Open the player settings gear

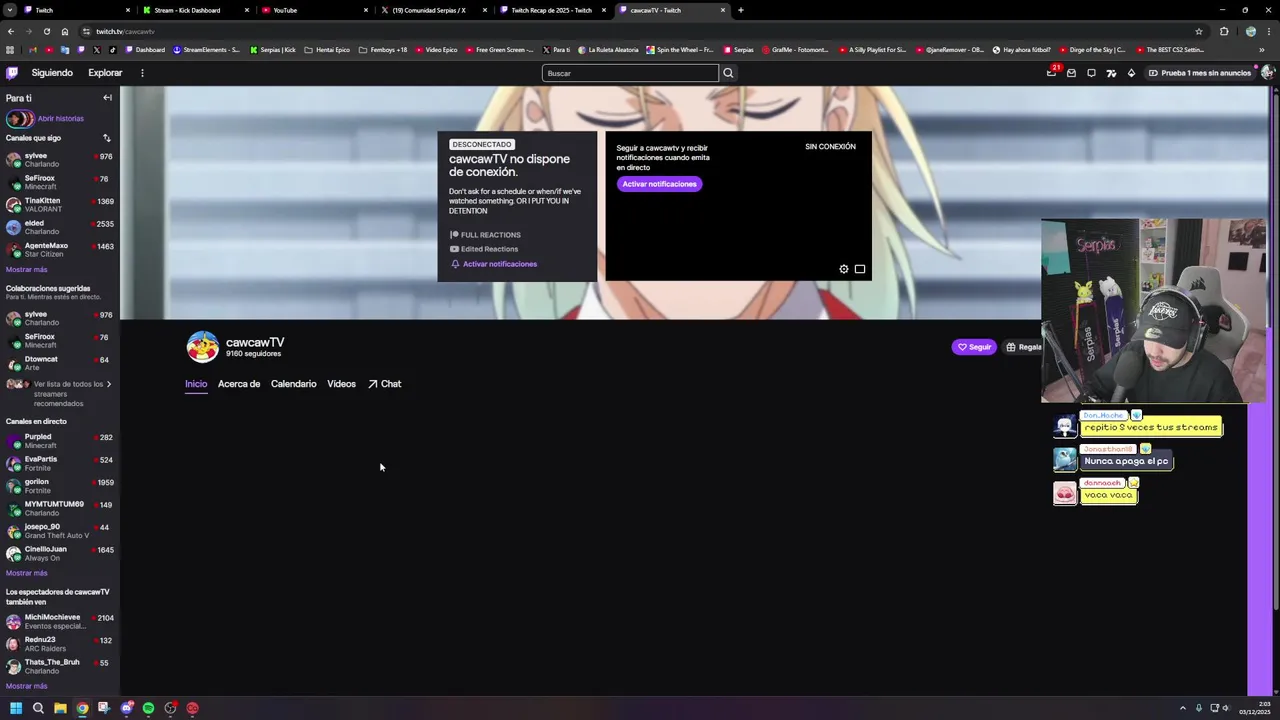click(844, 269)
